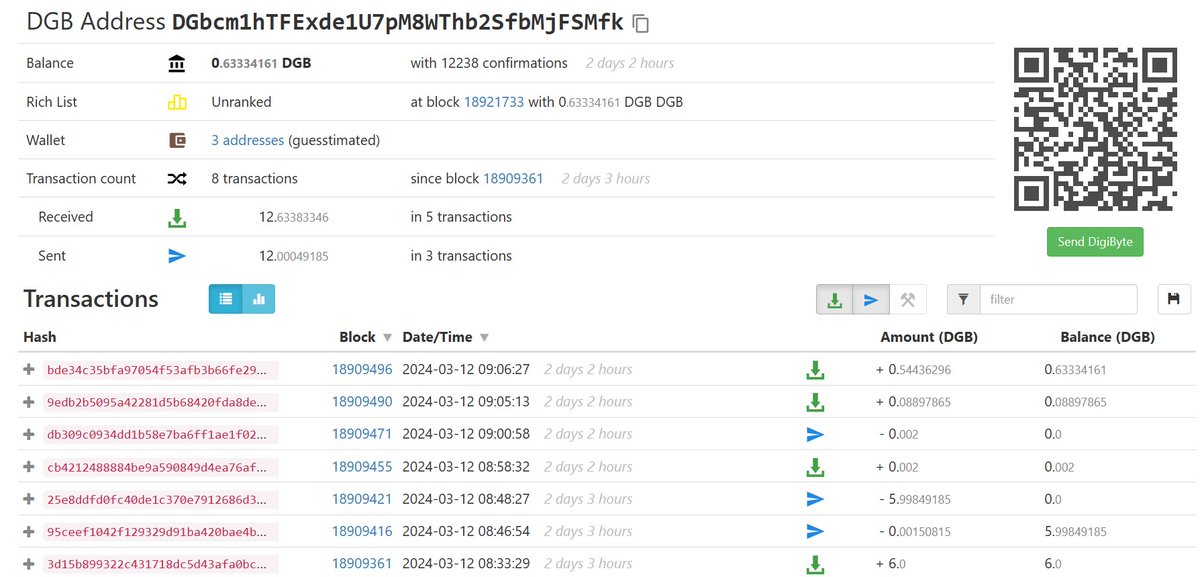Click the shuffle Transaction count icon
The image size is (1200, 577).
(177, 179)
